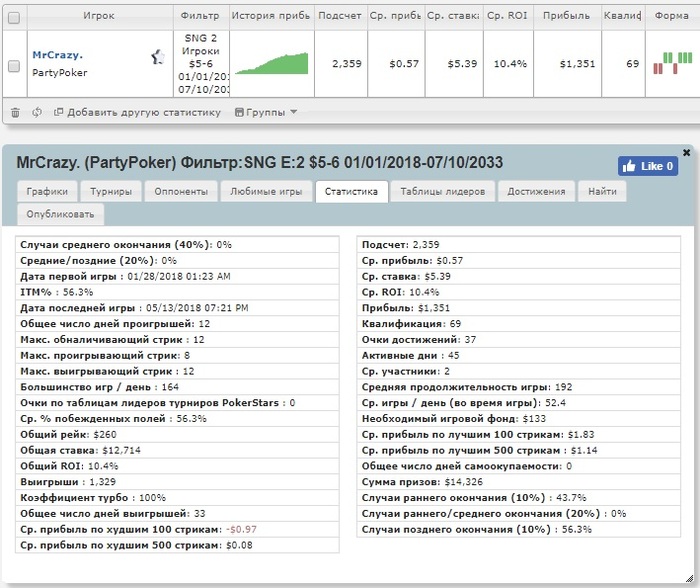Image resolution: width=700 pixels, height=588 pixels.
Task: Open the Группы dropdown
Action: 266,113
